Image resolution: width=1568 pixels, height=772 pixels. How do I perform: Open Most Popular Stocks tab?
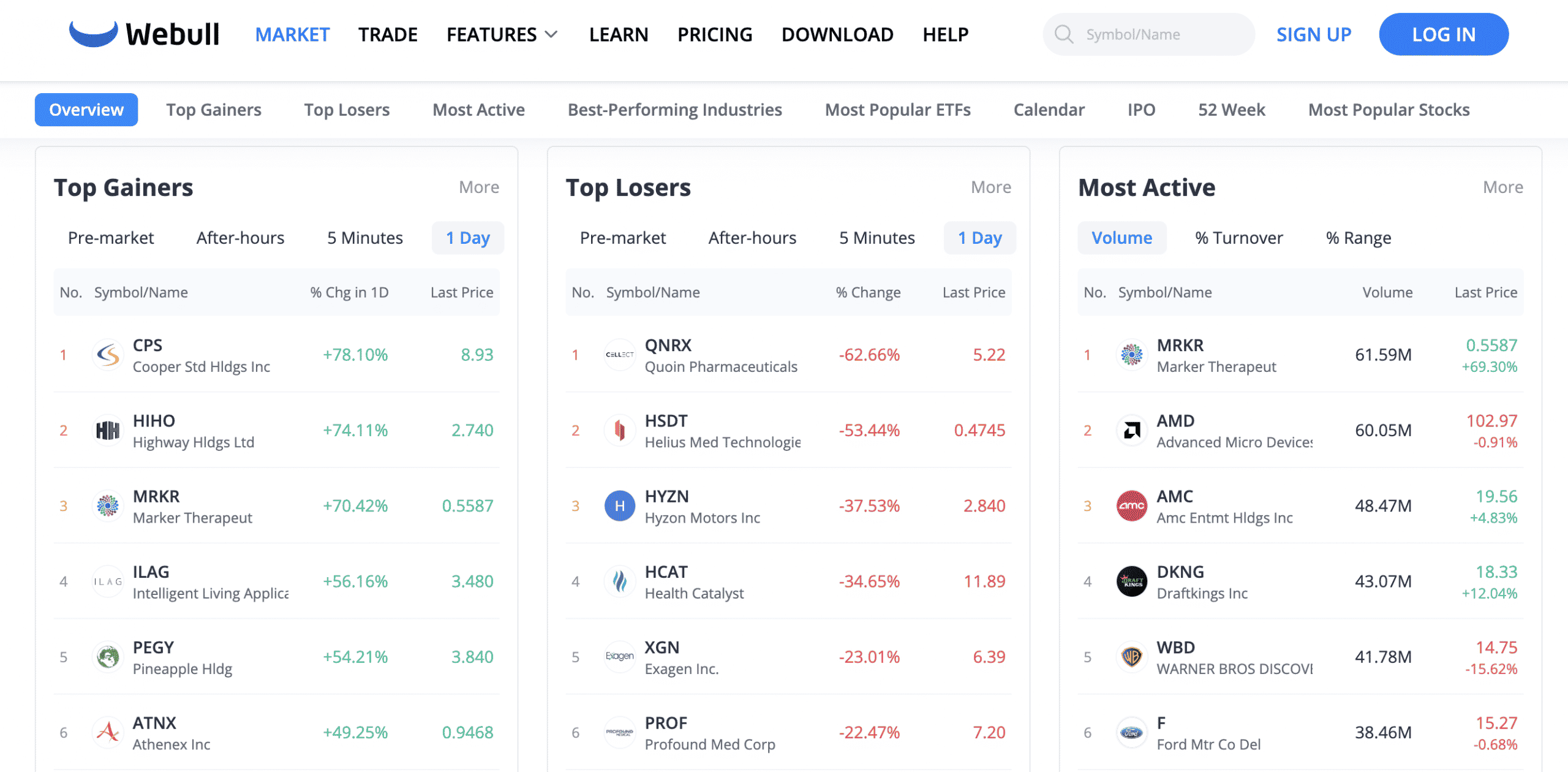coord(1389,110)
